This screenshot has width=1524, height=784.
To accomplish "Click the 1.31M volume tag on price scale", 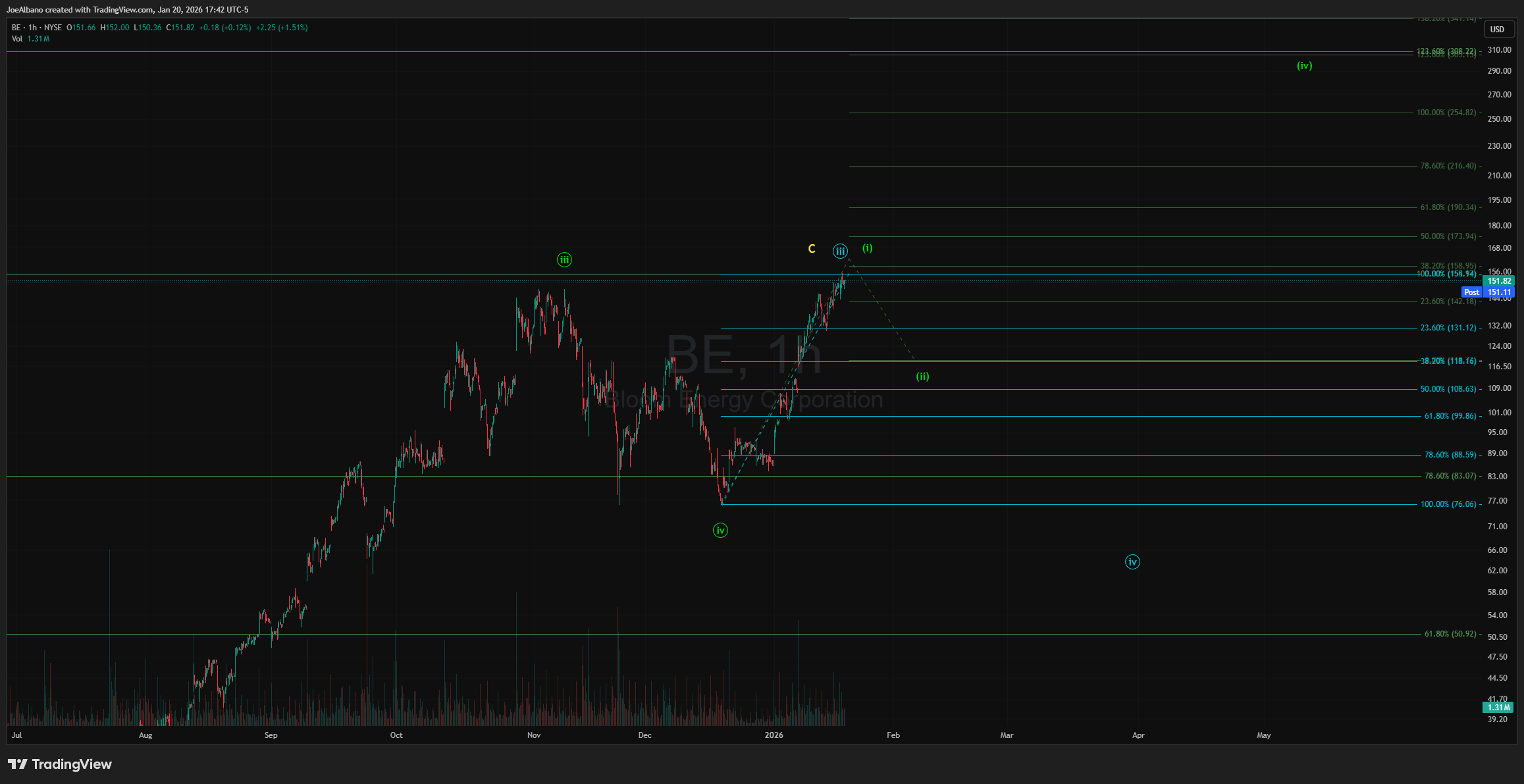I will point(1498,708).
